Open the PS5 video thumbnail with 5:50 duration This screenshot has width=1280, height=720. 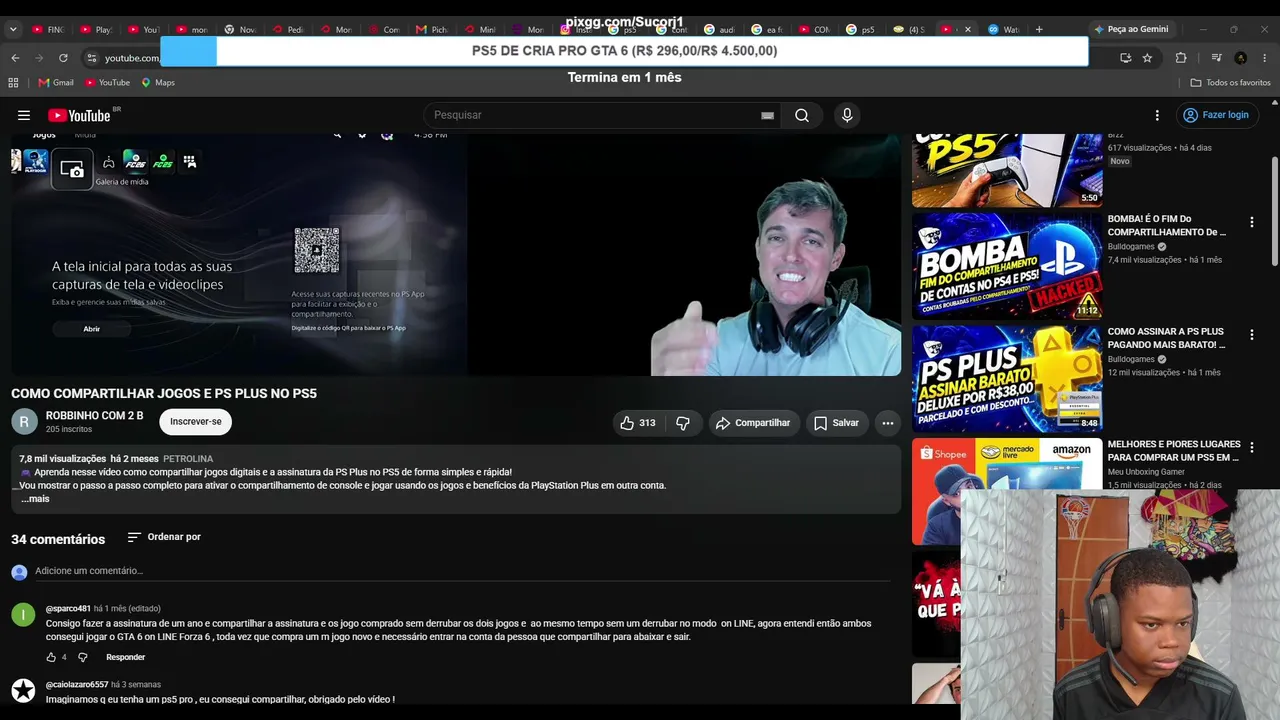pyautogui.click(x=1007, y=170)
